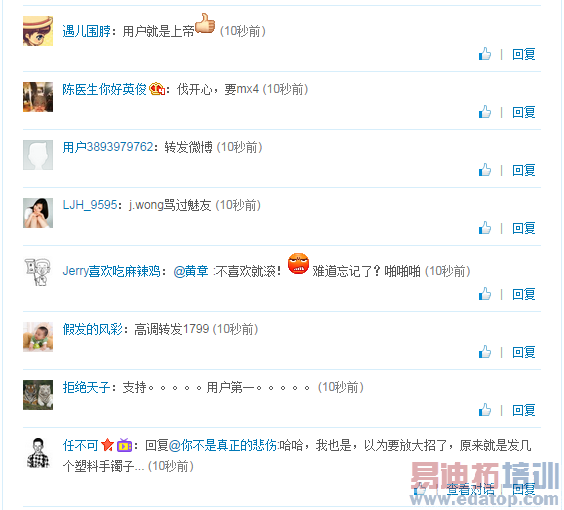The height and width of the screenshot is (510, 564).
Task: Click thumbs-up on 用户3893979762's comment
Action: pyautogui.click(x=485, y=170)
